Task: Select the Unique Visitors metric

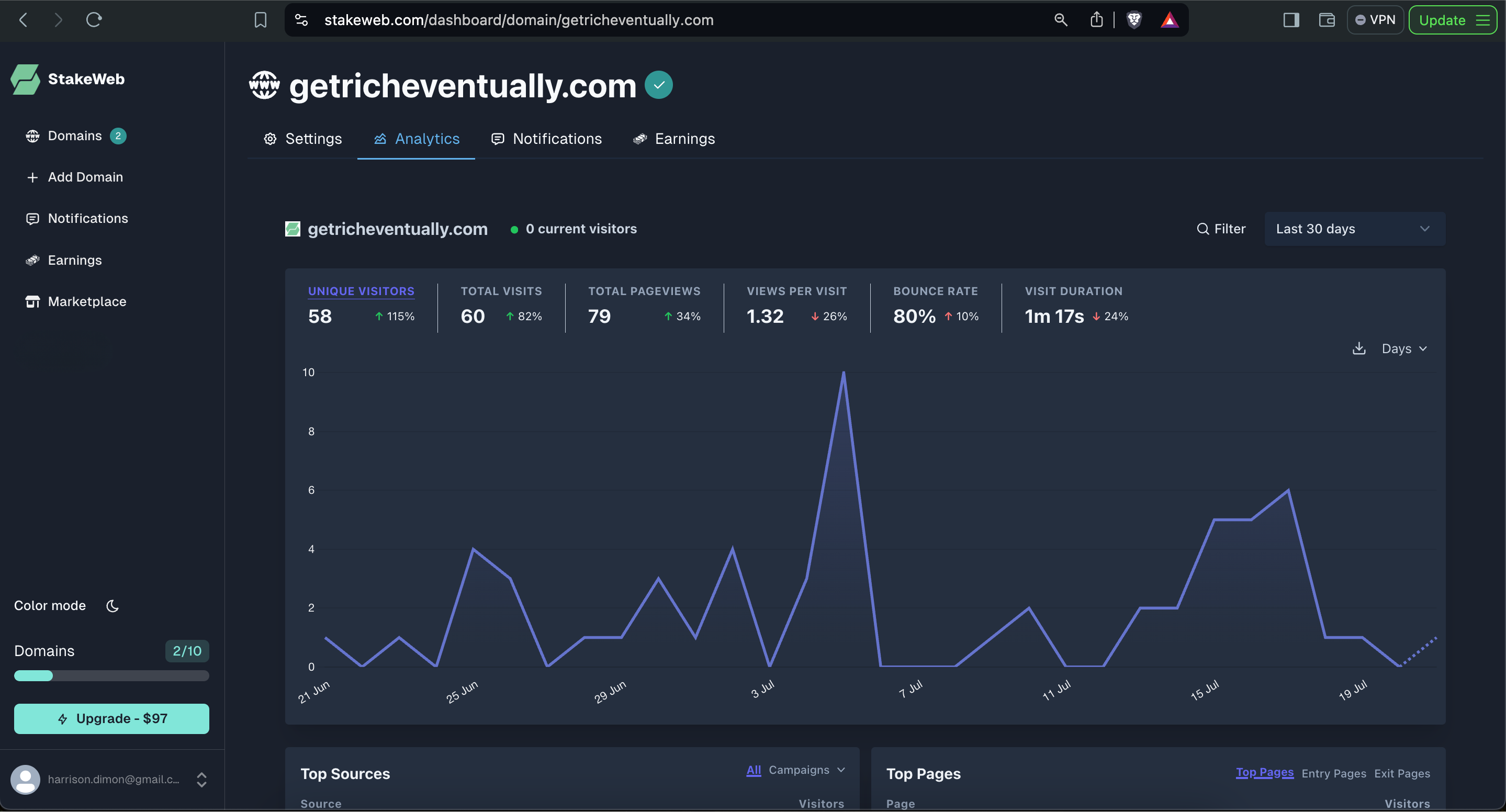Action: (x=361, y=291)
